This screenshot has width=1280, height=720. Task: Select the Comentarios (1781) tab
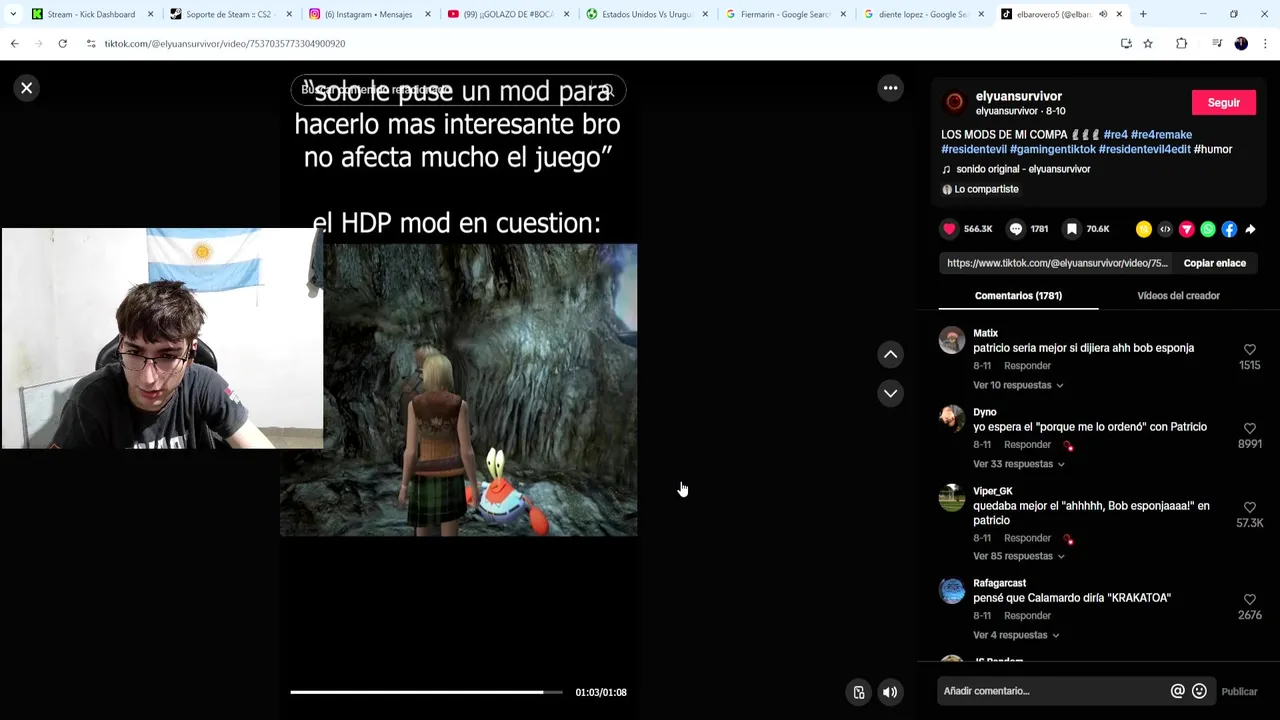[x=1018, y=296]
